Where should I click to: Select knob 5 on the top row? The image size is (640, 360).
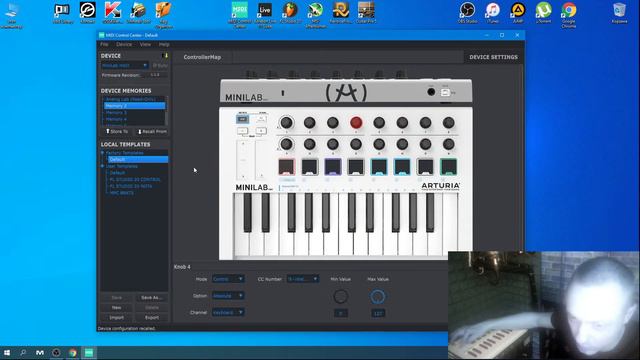[379, 122]
